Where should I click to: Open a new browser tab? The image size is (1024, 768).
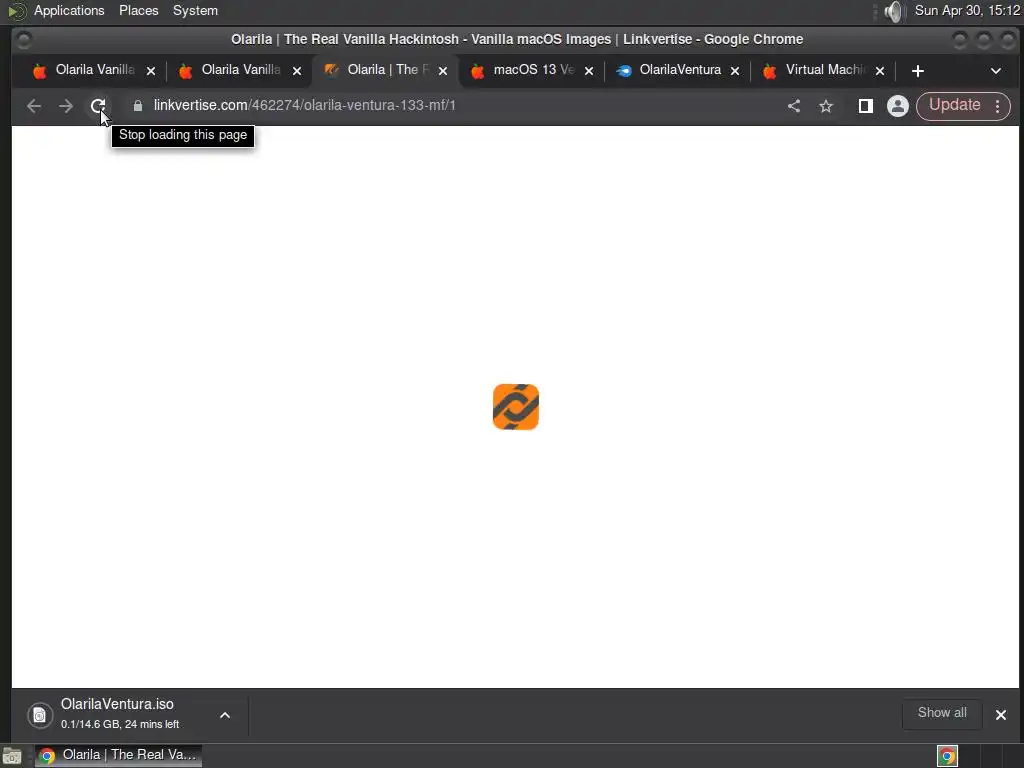click(918, 71)
